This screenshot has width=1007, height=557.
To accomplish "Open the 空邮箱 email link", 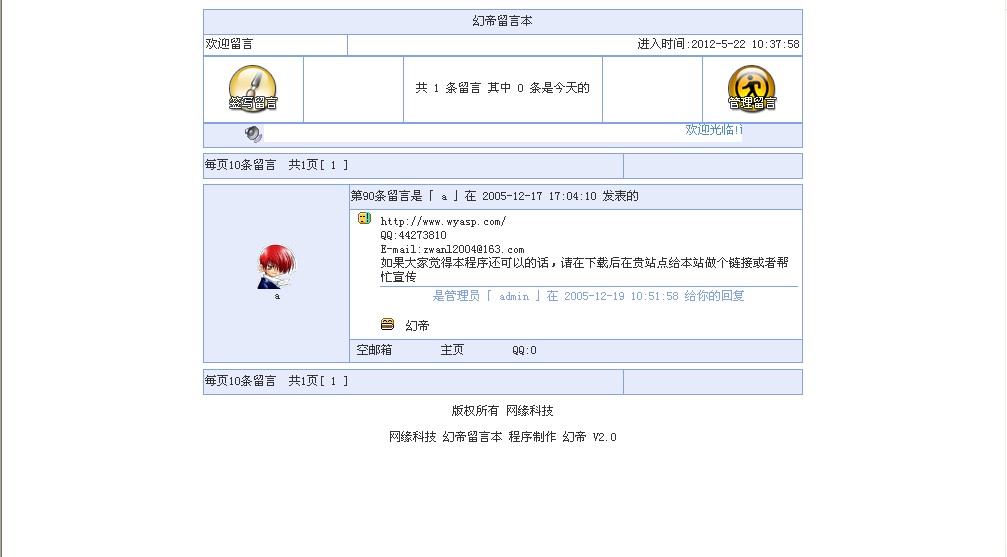I will pos(374,350).
